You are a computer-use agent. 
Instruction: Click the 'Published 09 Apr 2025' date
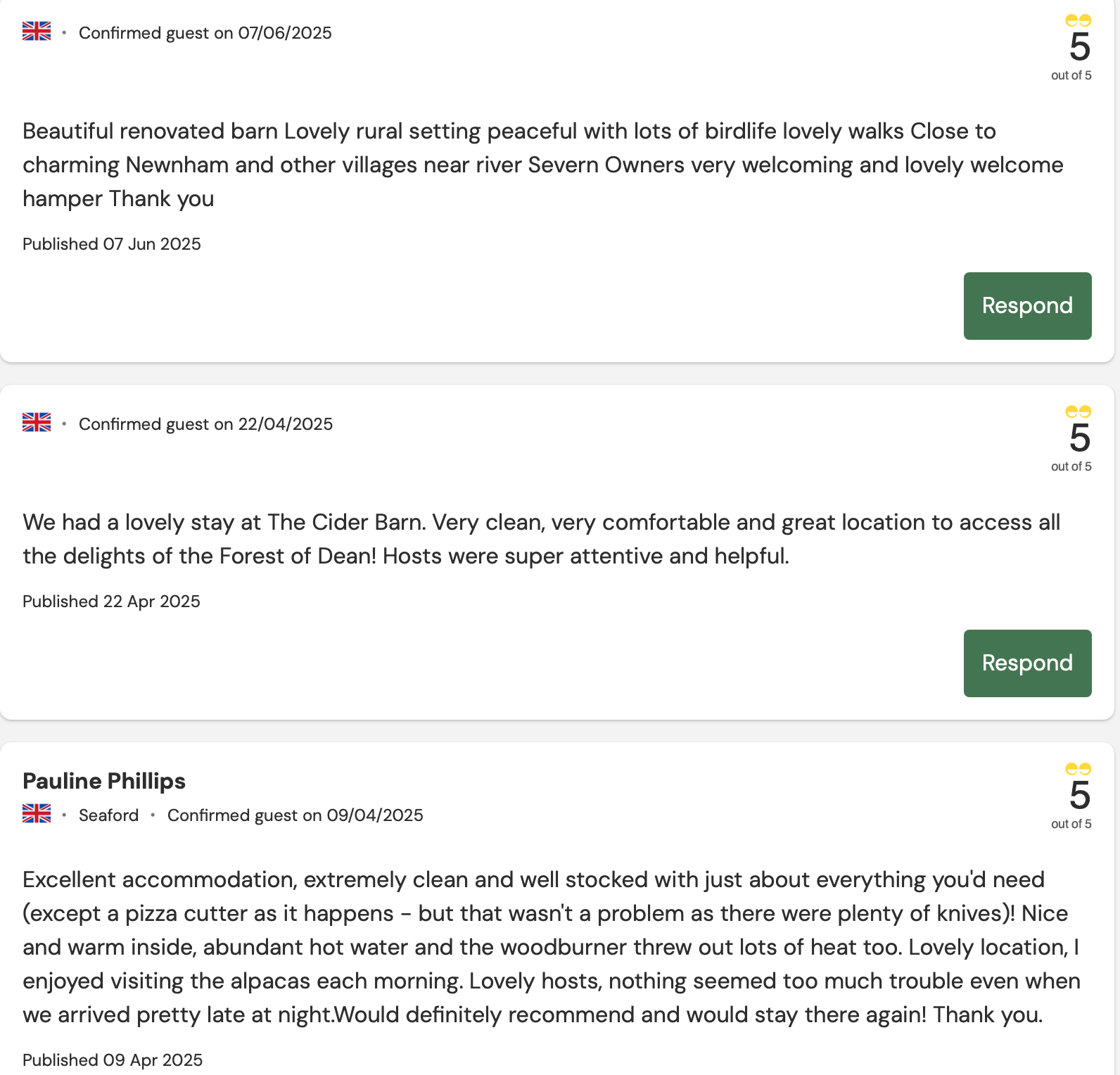click(113, 1060)
